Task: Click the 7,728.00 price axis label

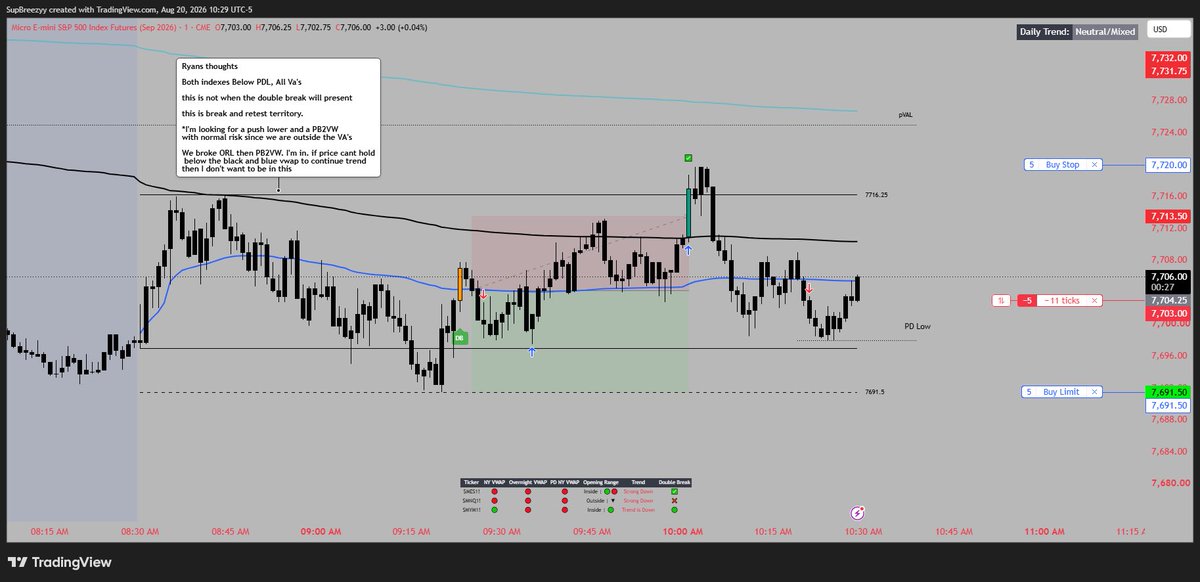Action: 1167,100
